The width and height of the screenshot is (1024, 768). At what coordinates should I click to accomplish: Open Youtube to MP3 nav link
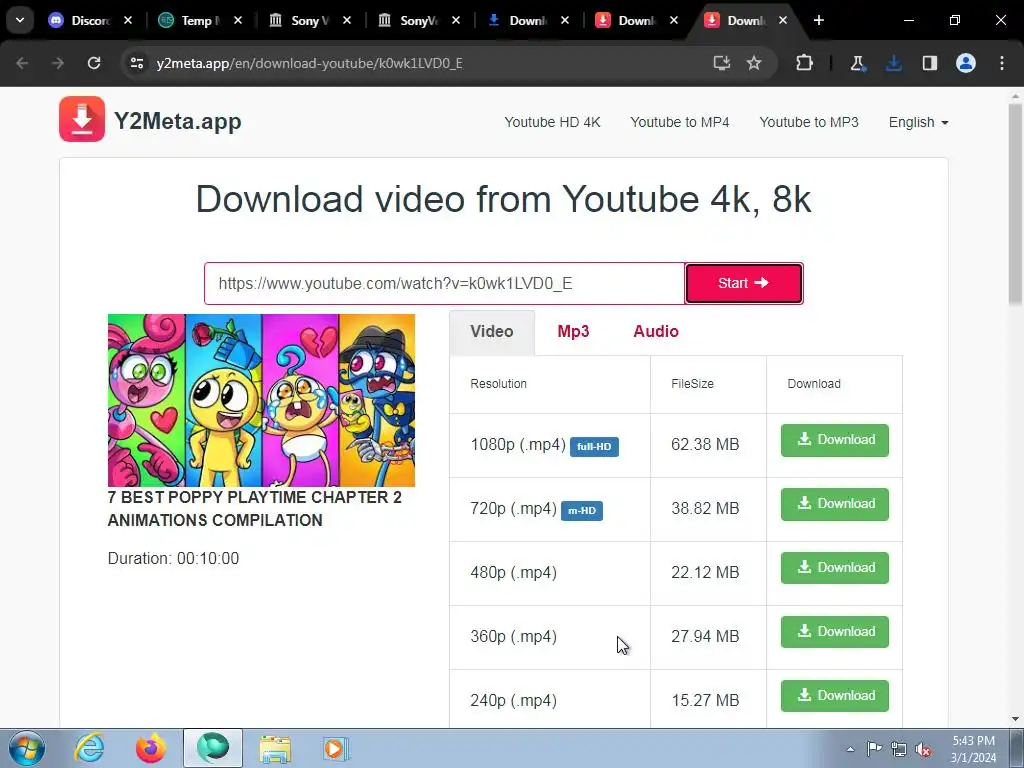[808, 122]
